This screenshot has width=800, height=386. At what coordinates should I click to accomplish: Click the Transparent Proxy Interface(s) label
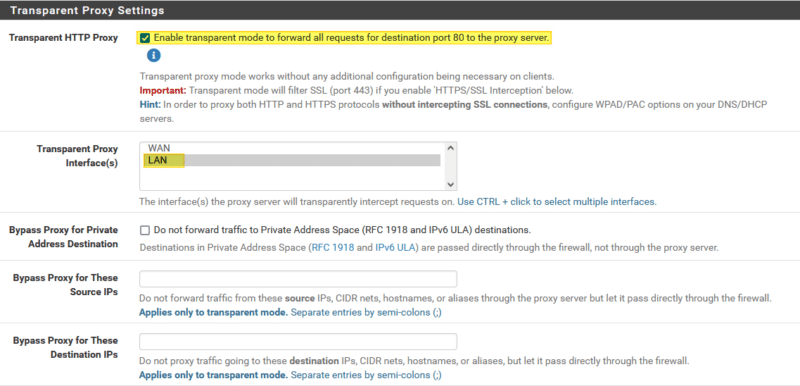coord(77,156)
